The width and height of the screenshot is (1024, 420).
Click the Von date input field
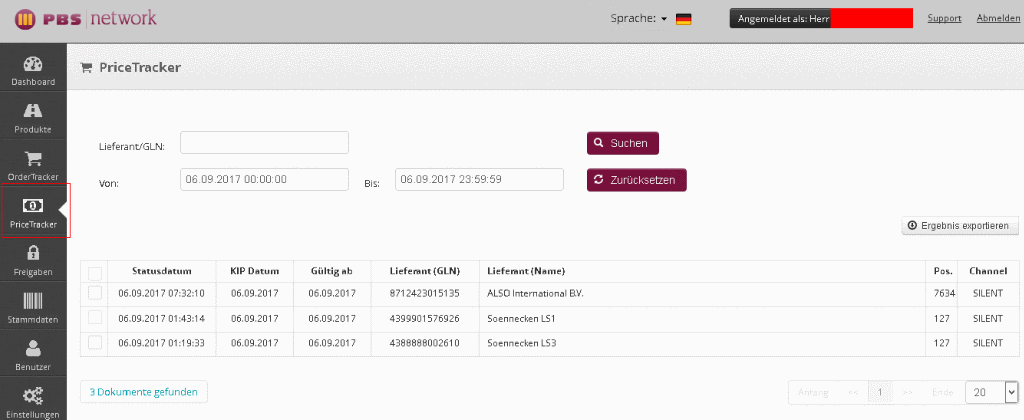point(264,179)
